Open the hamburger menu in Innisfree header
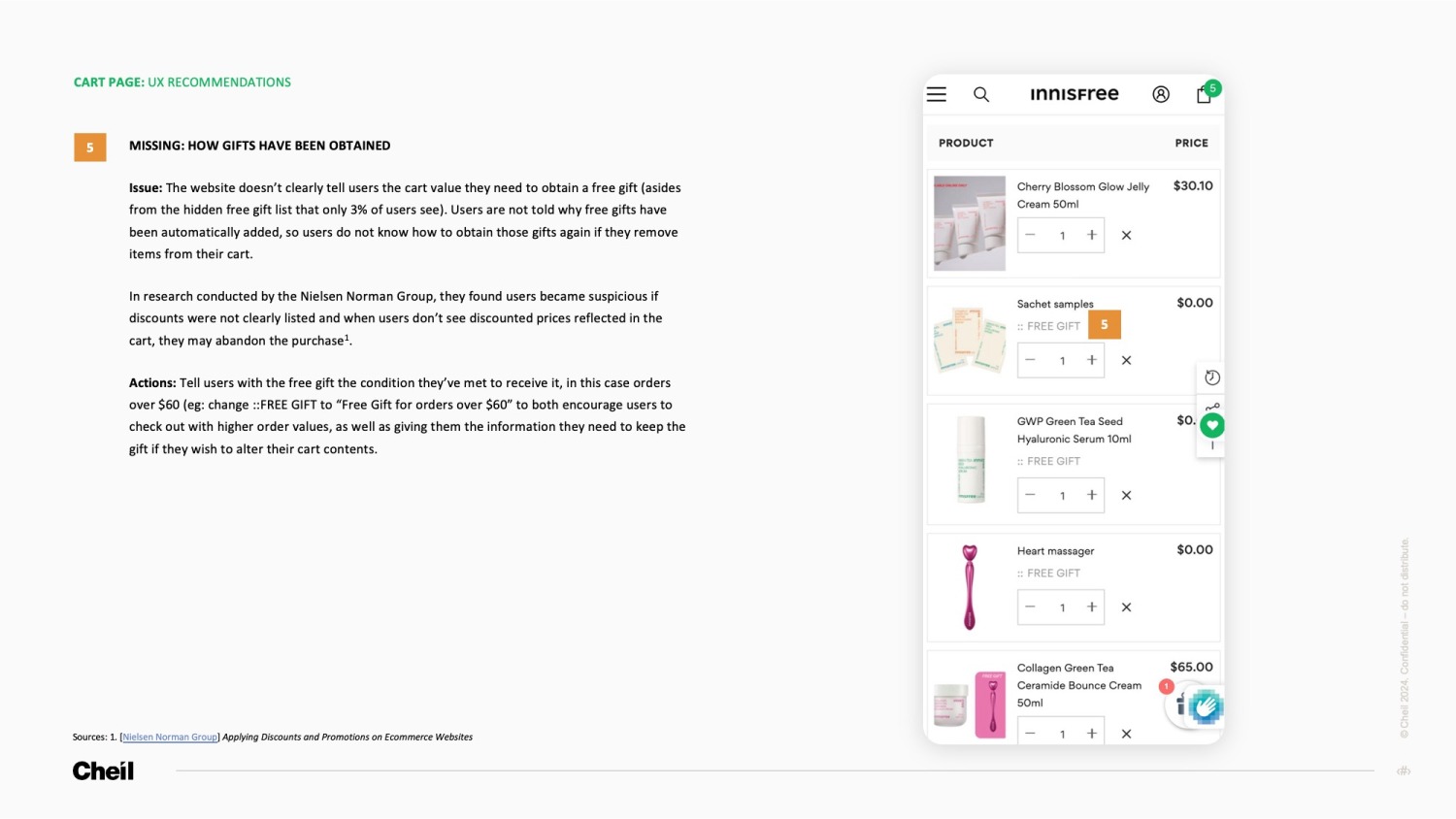The width and height of the screenshot is (1456, 819). [x=937, y=94]
